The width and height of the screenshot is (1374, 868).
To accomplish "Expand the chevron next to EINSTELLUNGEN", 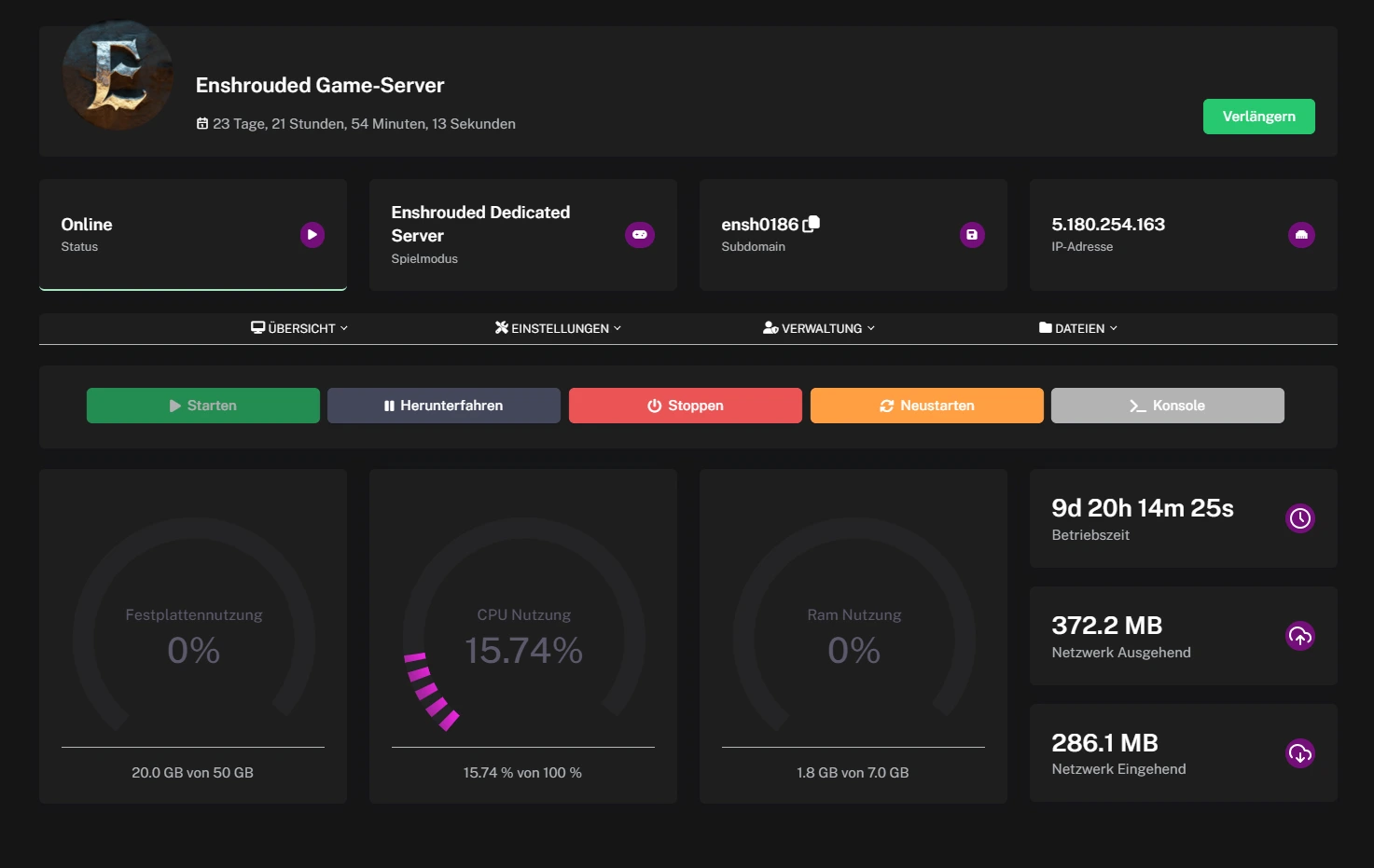I will click(x=618, y=328).
